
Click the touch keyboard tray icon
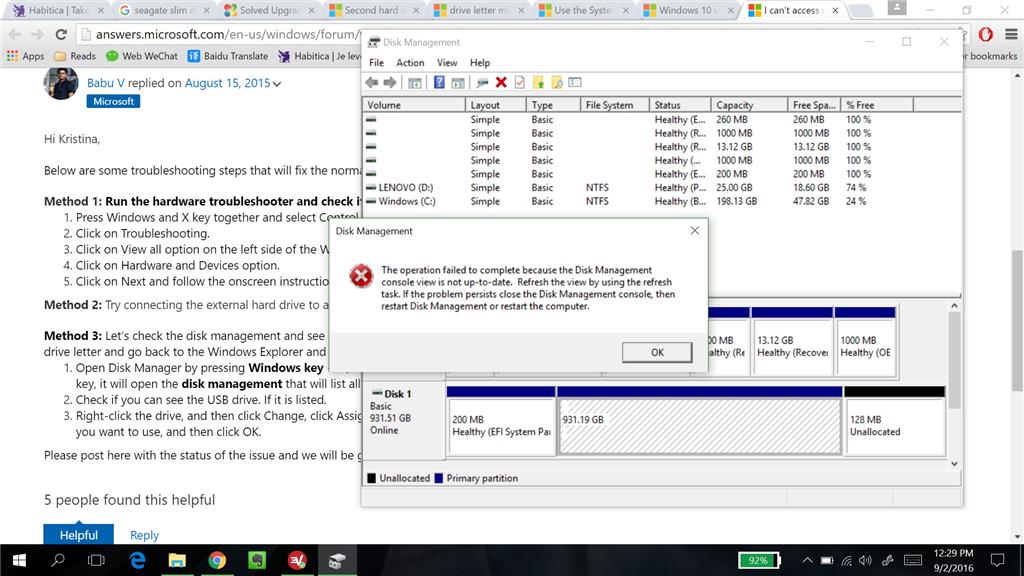tap(913, 560)
